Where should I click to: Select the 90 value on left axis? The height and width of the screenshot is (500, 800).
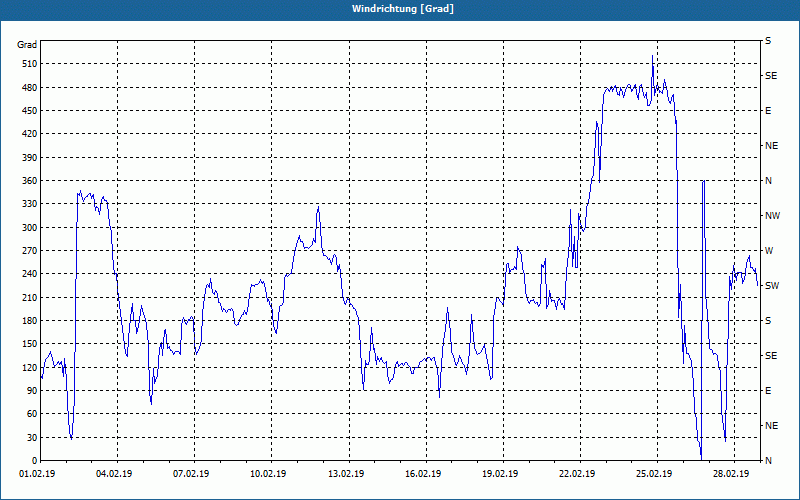[x=32, y=391]
